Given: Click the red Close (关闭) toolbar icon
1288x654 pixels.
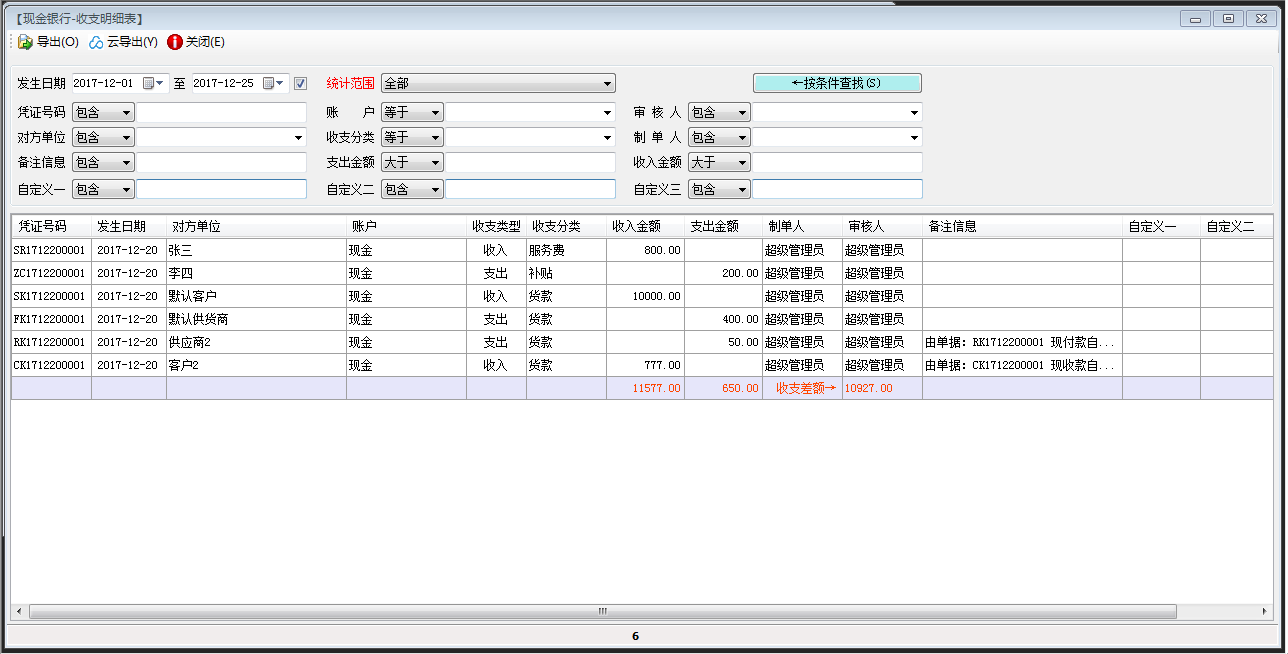Looking at the screenshot, I should (175, 42).
